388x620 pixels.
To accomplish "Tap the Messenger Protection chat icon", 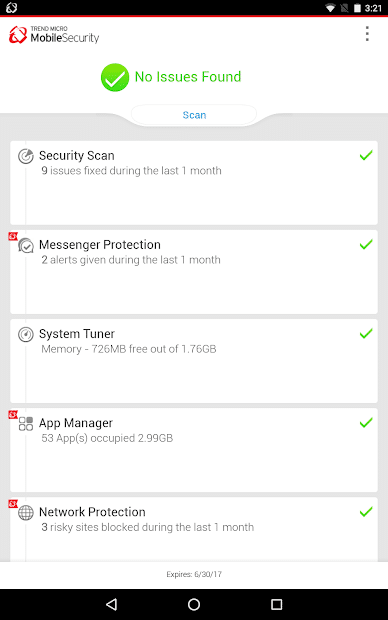I will pyautogui.click(x=26, y=246).
